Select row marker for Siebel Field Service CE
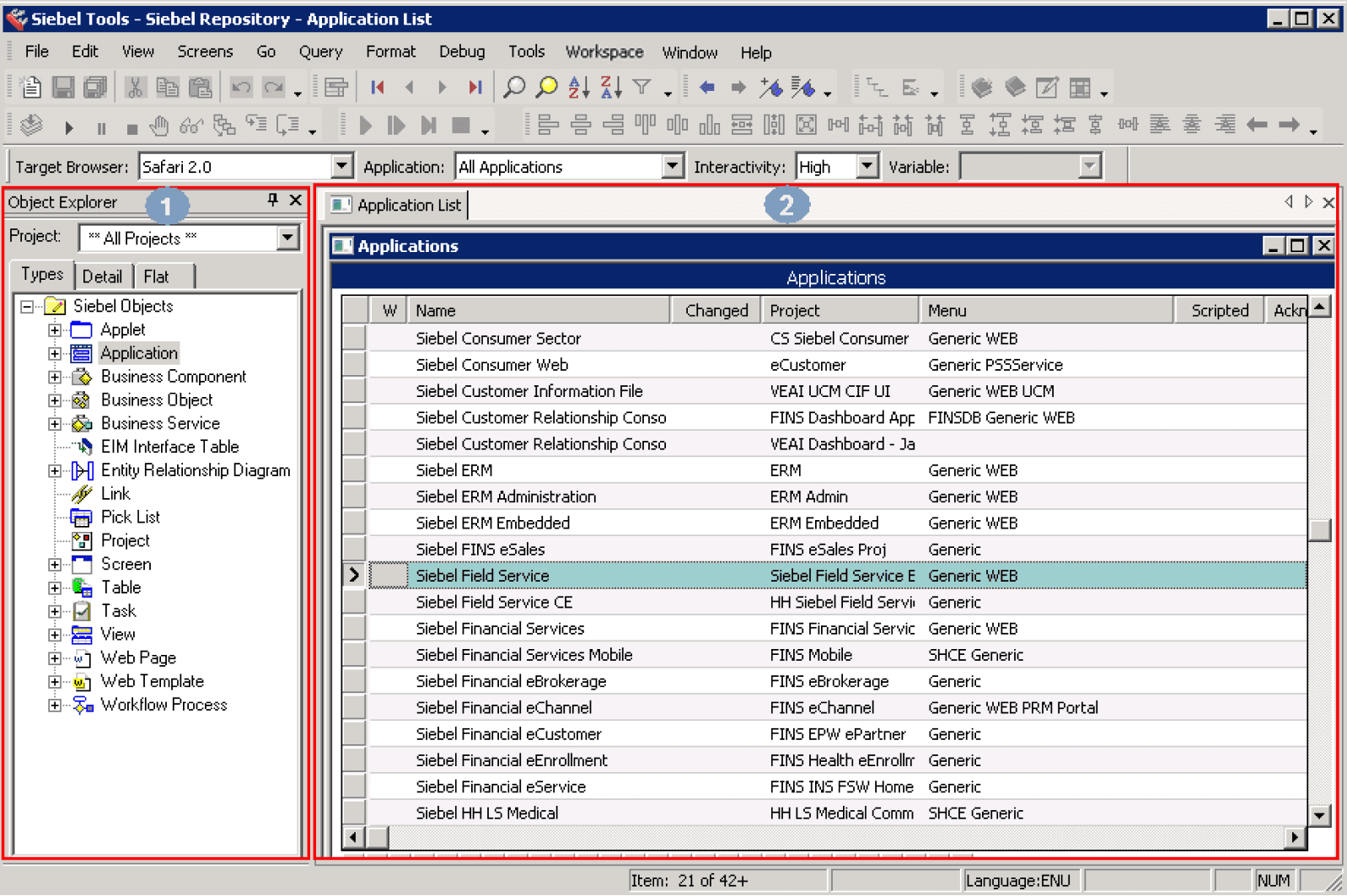This screenshot has width=1347, height=896. [x=354, y=602]
